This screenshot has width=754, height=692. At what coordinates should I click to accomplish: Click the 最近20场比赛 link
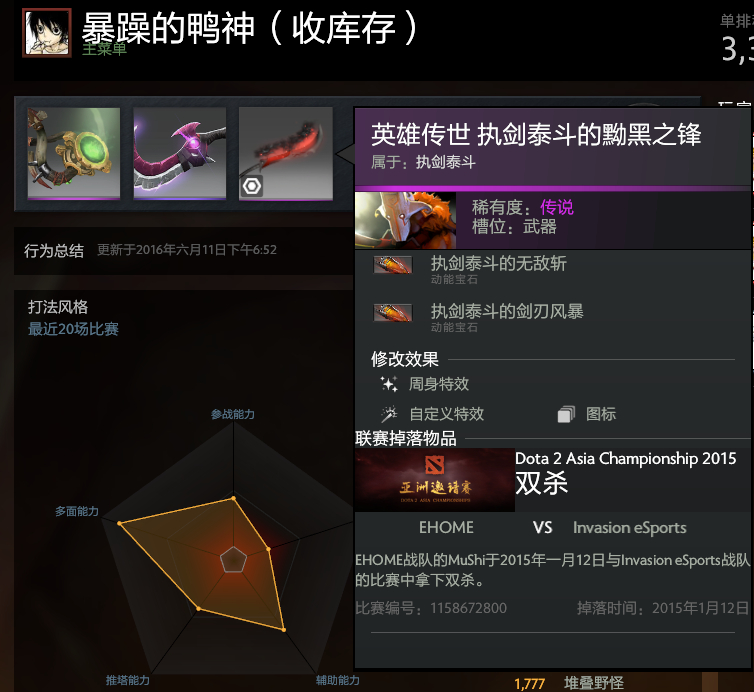tap(73, 329)
